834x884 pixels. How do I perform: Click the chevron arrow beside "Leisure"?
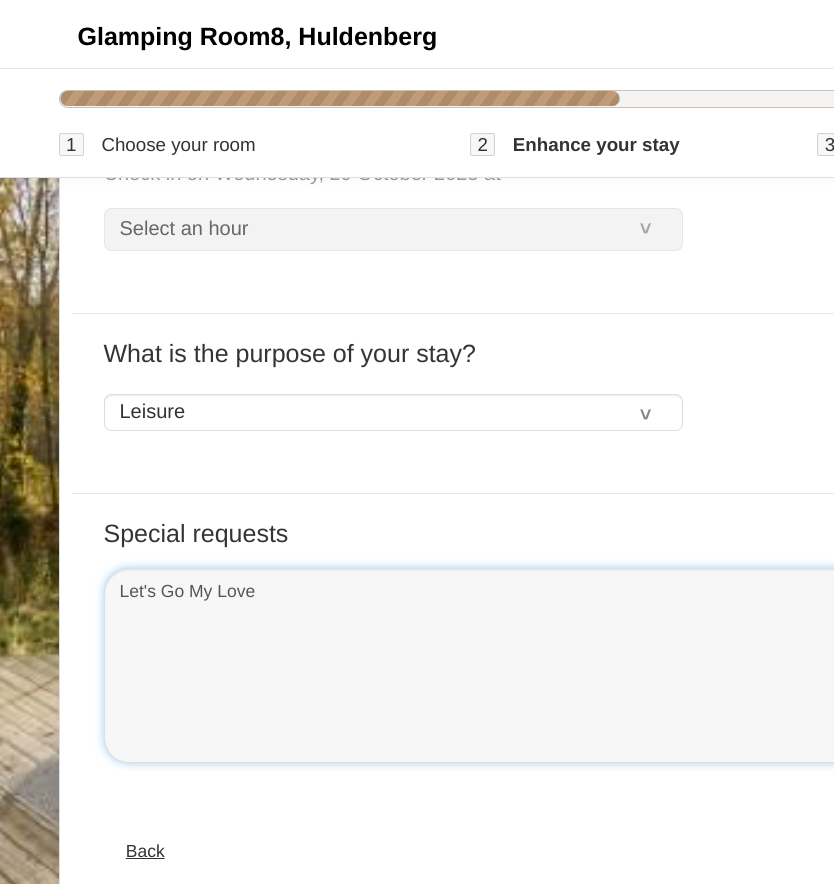point(645,413)
